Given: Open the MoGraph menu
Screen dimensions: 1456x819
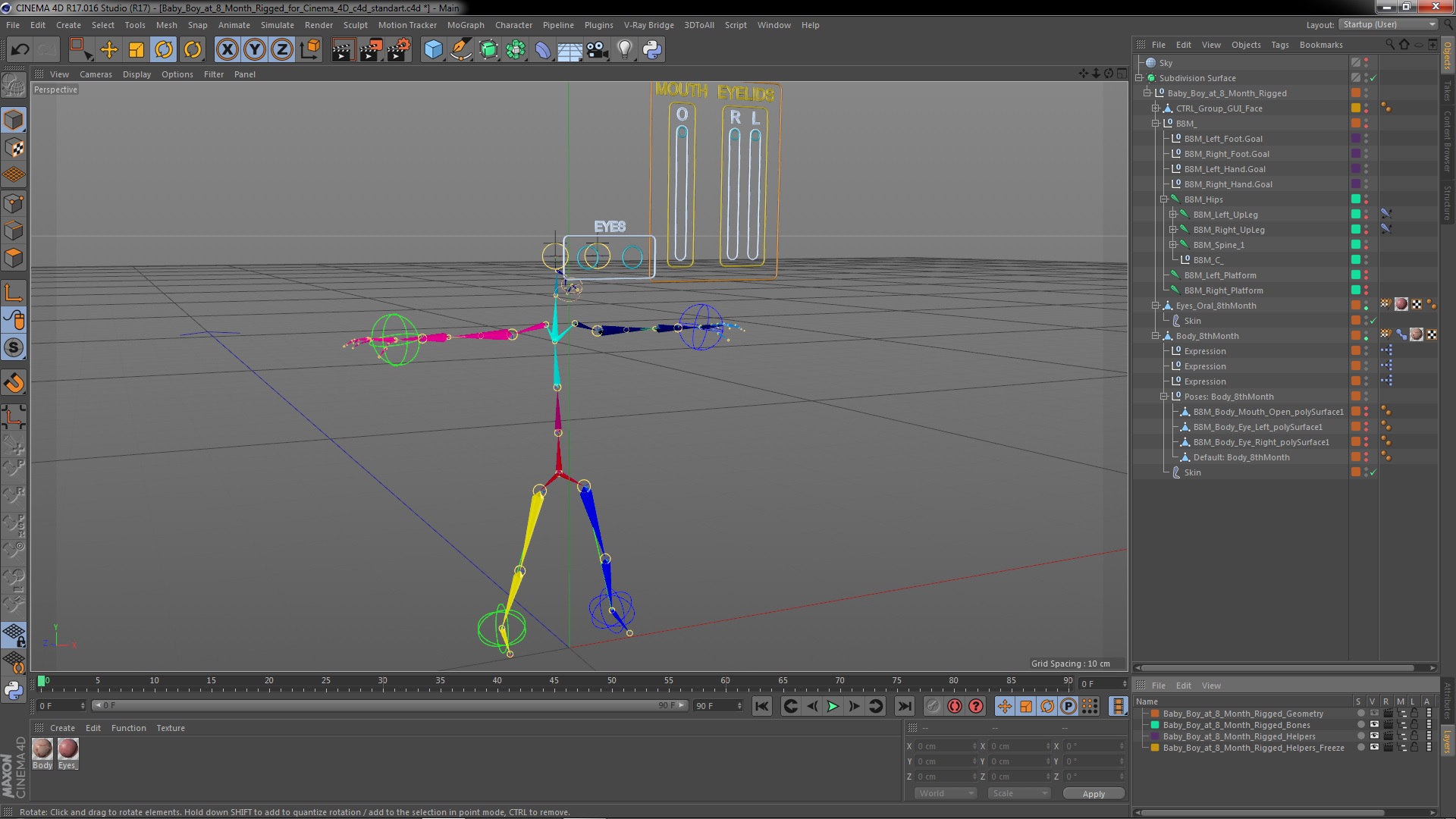Looking at the screenshot, I should pyautogui.click(x=466, y=25).
